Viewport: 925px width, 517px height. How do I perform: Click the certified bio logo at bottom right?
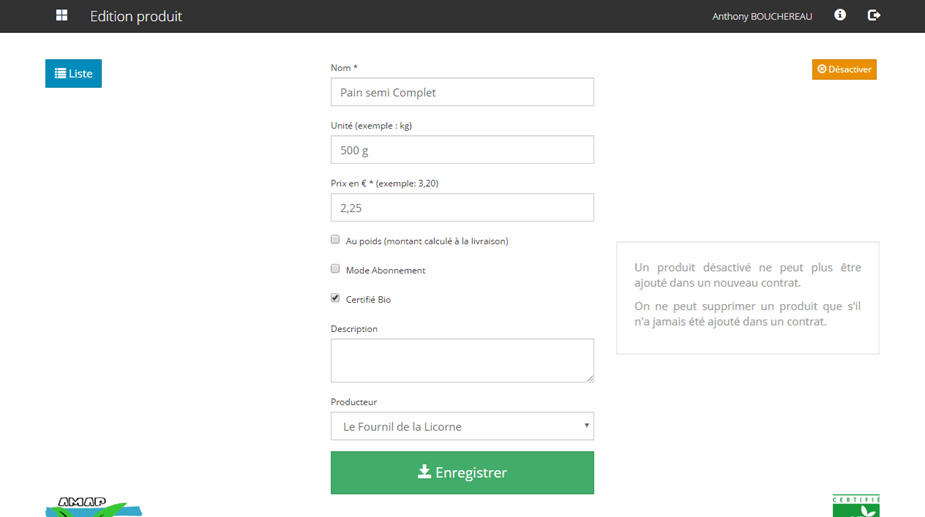click(x=855, y=506)
